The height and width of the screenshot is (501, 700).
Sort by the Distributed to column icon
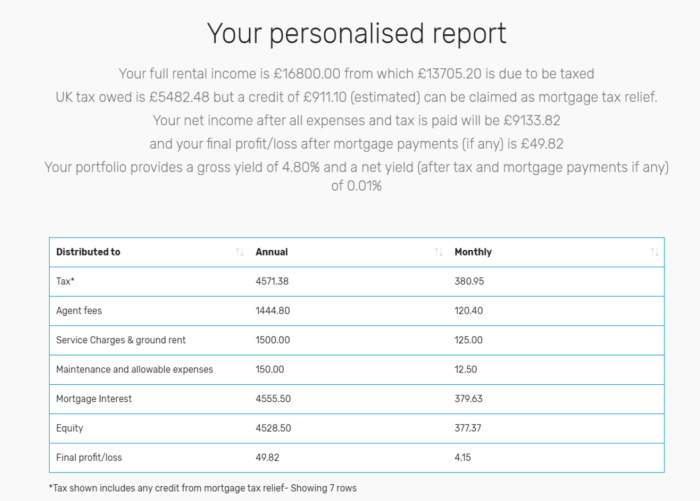[239, 252]
